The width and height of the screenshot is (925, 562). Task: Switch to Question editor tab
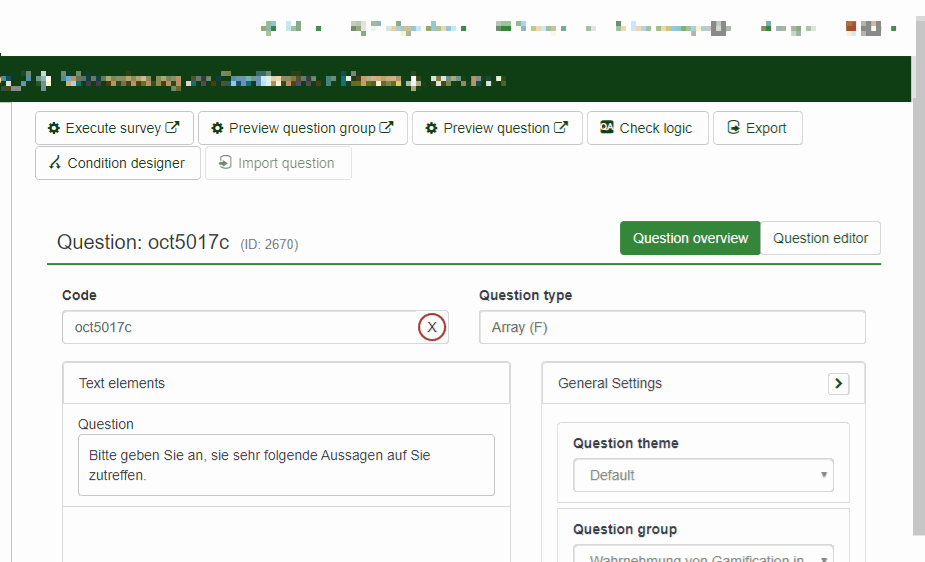pyautogui.click(x=821, y=238)
